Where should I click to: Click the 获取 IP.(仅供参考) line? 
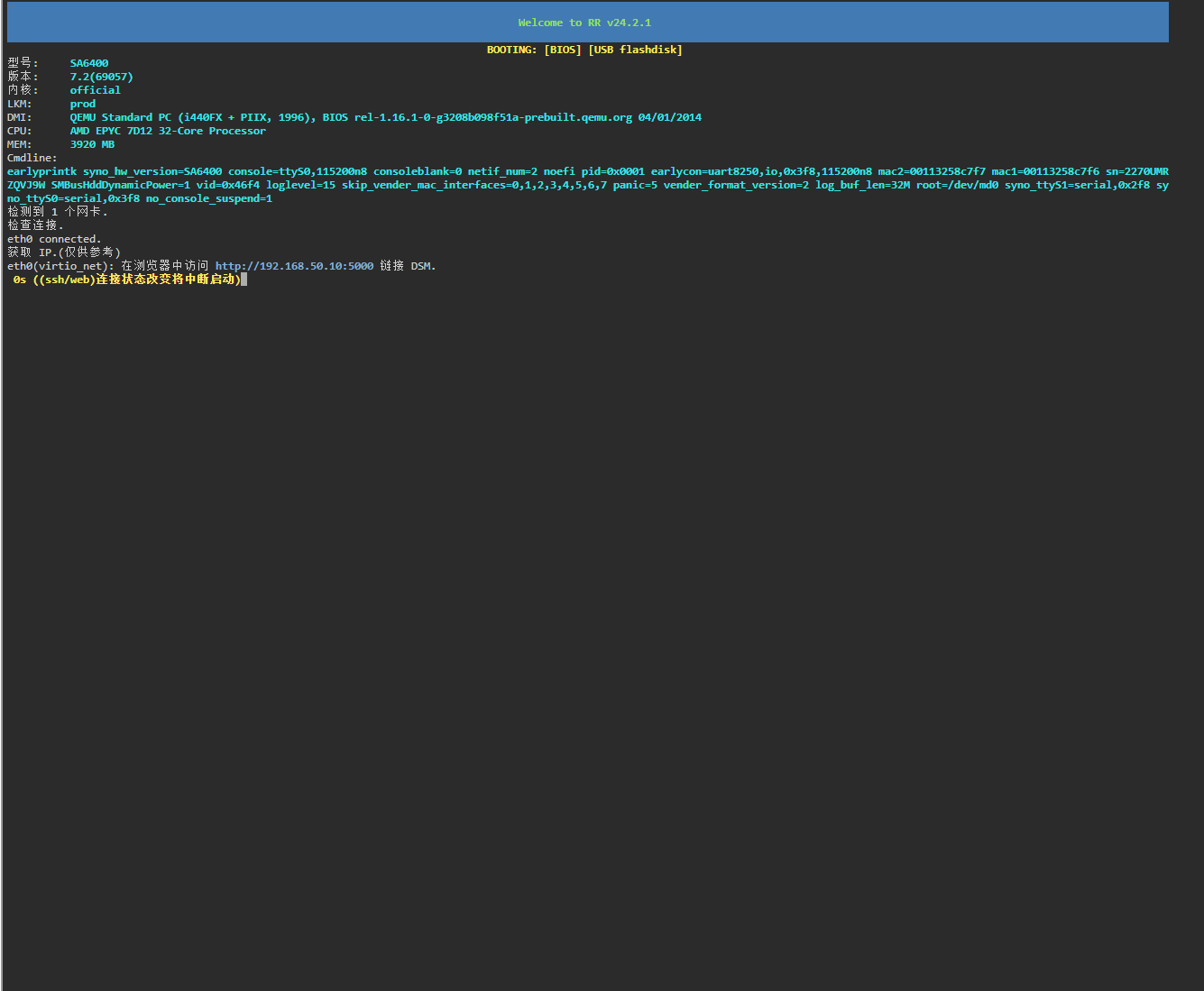click(64, 252)
